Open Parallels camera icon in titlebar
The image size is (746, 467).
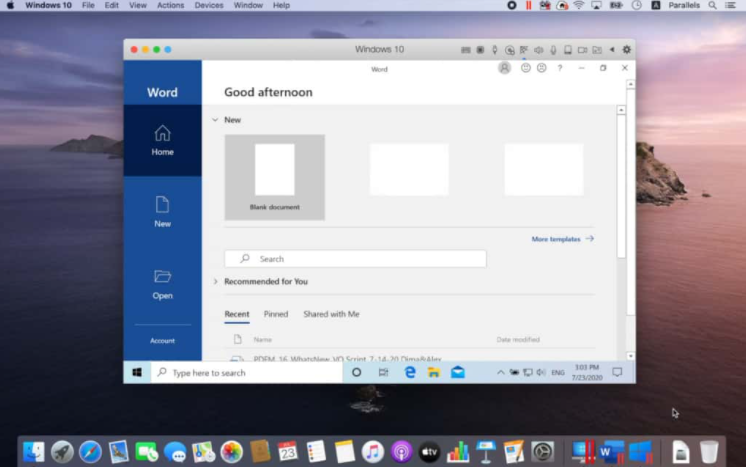(582, 50)
